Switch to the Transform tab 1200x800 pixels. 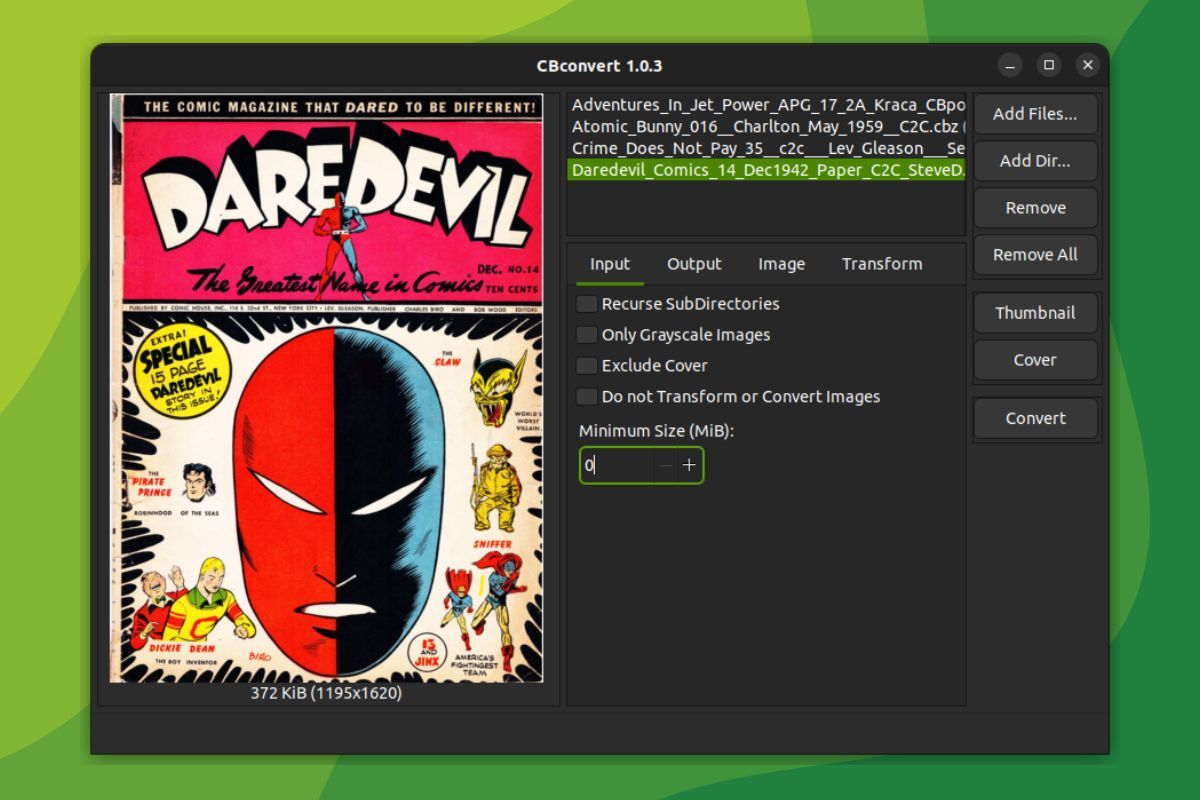click(x=881, y=263)
